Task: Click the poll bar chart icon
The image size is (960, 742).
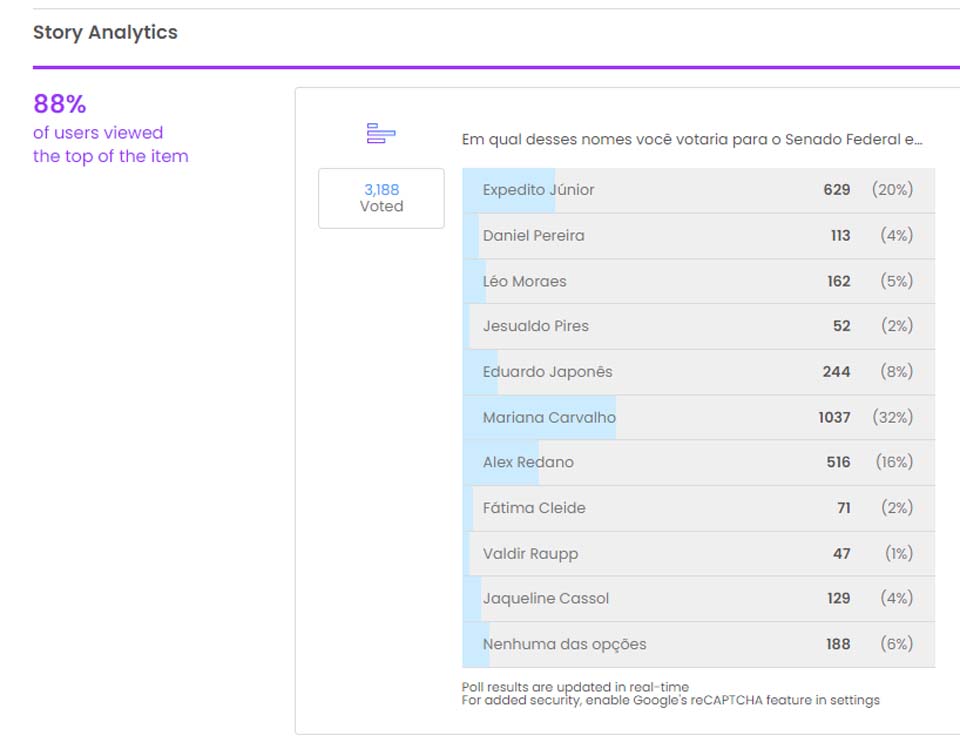Action: point(381,133)
